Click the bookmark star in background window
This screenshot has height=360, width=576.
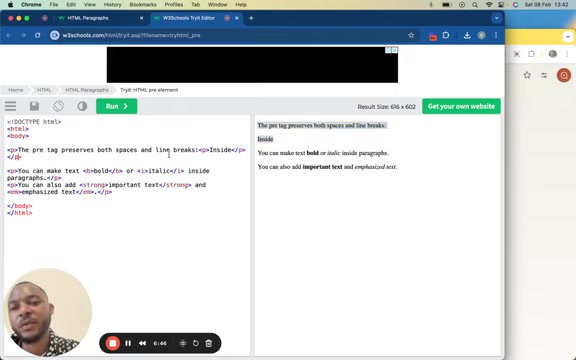(x=527, y=75)
